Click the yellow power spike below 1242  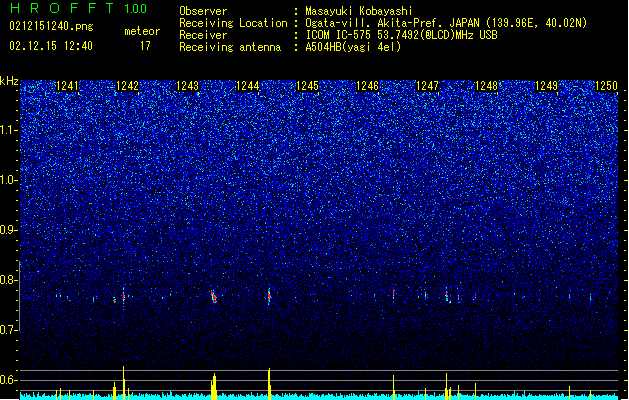tap(124, 382)
